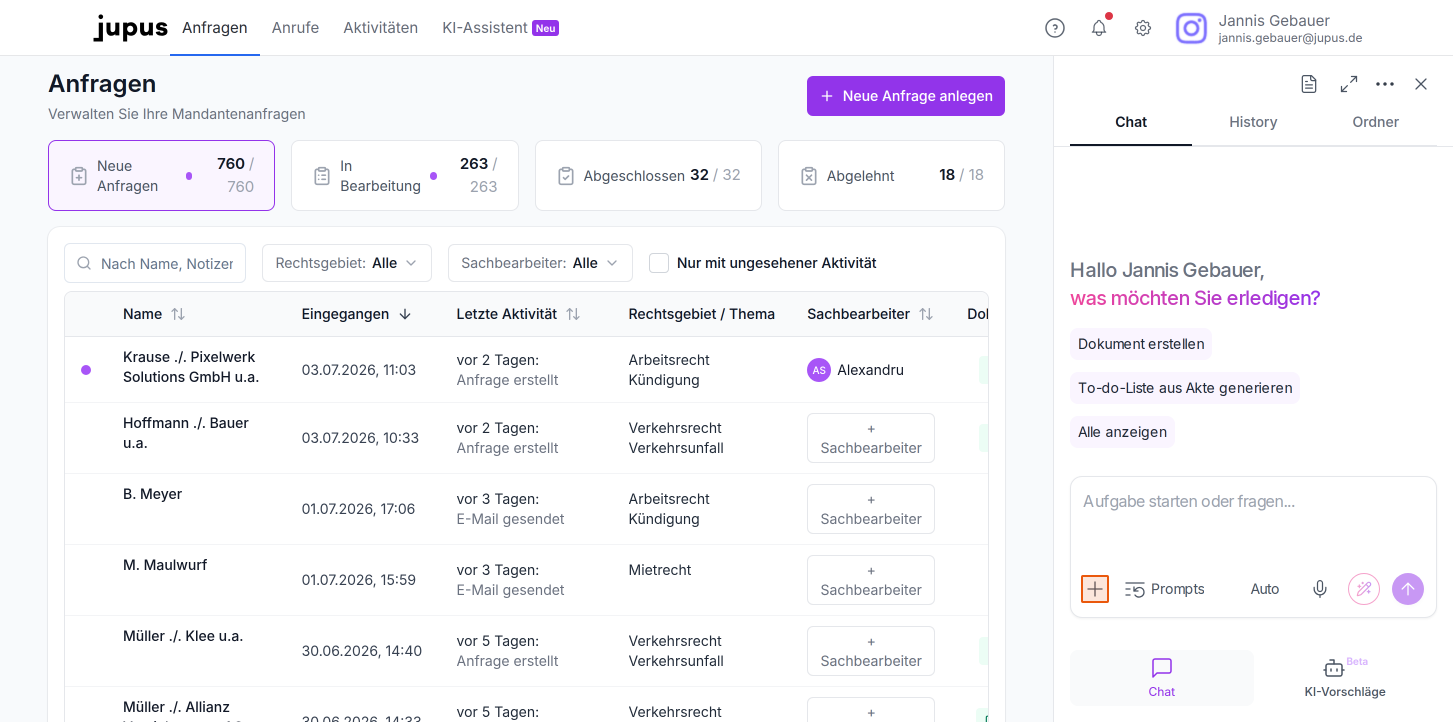This screenshot has height=722, width=1453.
Task: Go to the Anfragen nav tab
Action: [x=215, y=28]
